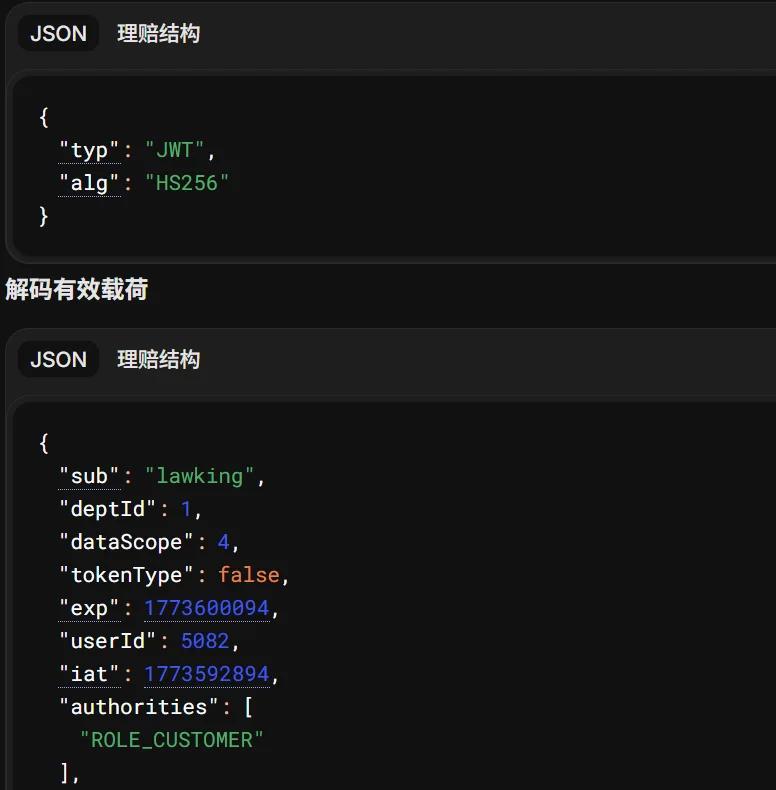Select the "lawking" subject value
Image resolution: width=776 pixels, height=790 pixels.
[x=200, y=476]
